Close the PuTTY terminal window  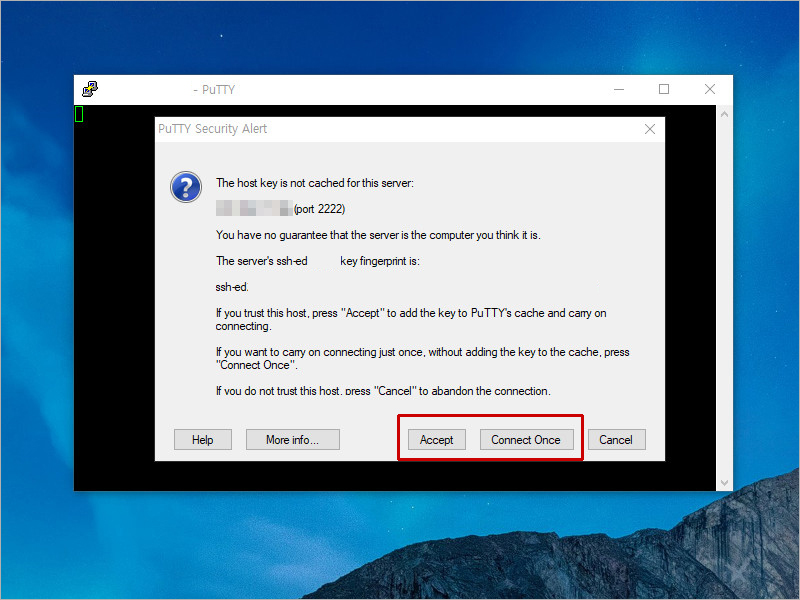(710, 89)
